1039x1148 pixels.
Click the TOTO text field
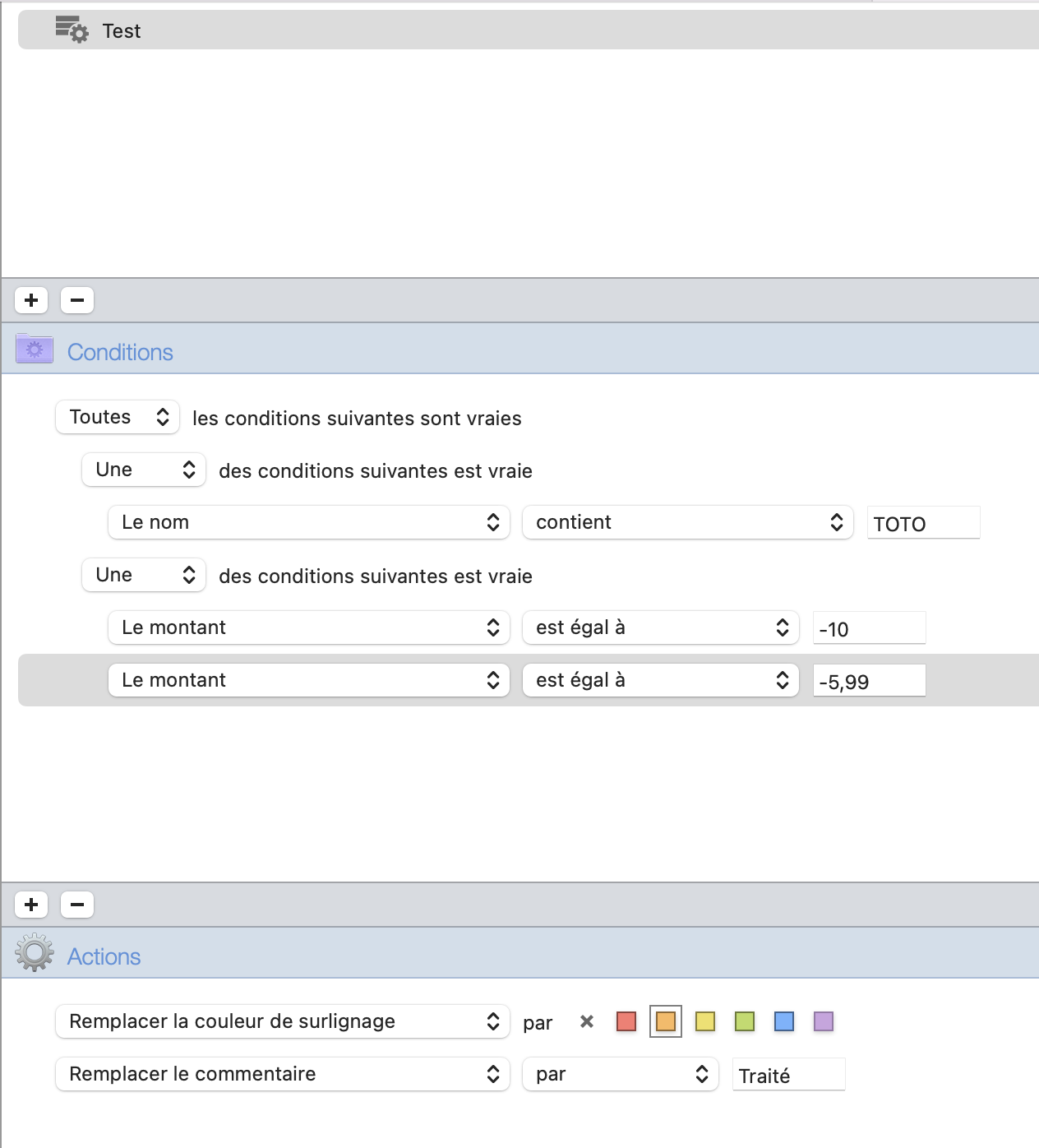point(924,523)
